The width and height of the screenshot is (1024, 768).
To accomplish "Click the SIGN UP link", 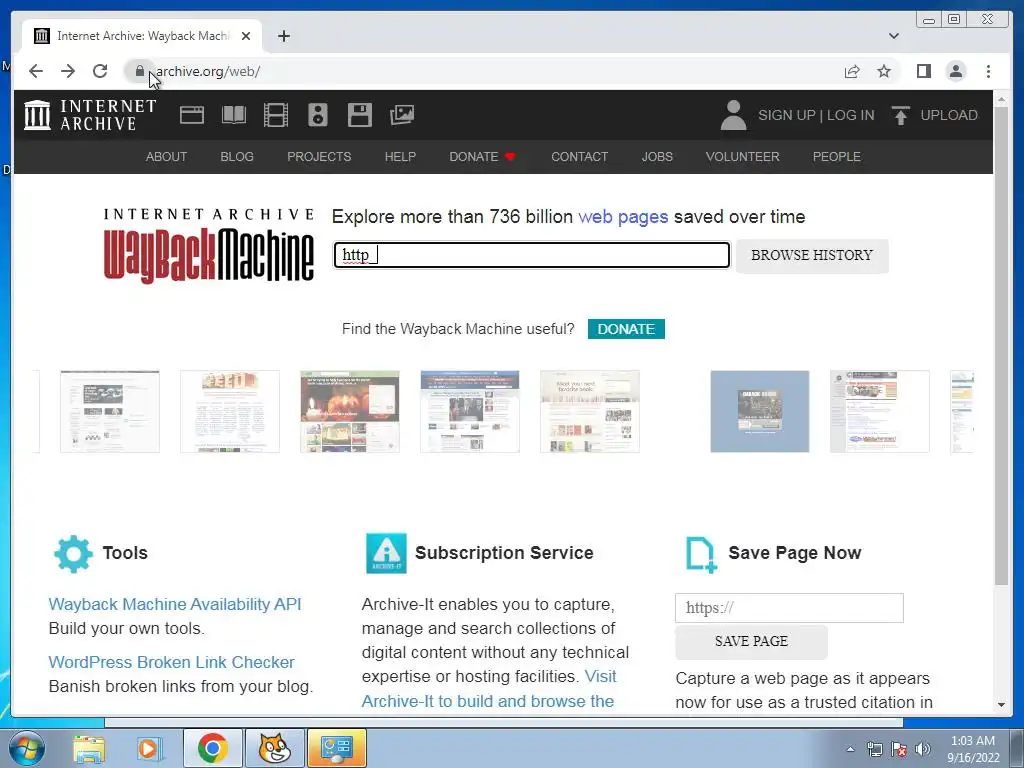I will [786, 115].
